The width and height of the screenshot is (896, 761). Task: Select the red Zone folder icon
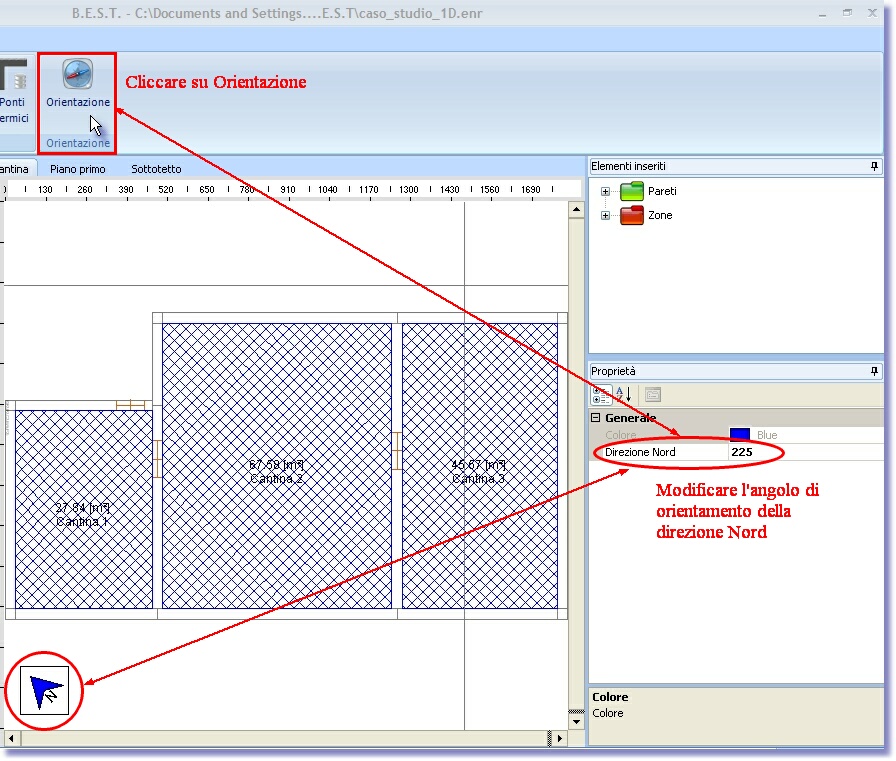632,215
